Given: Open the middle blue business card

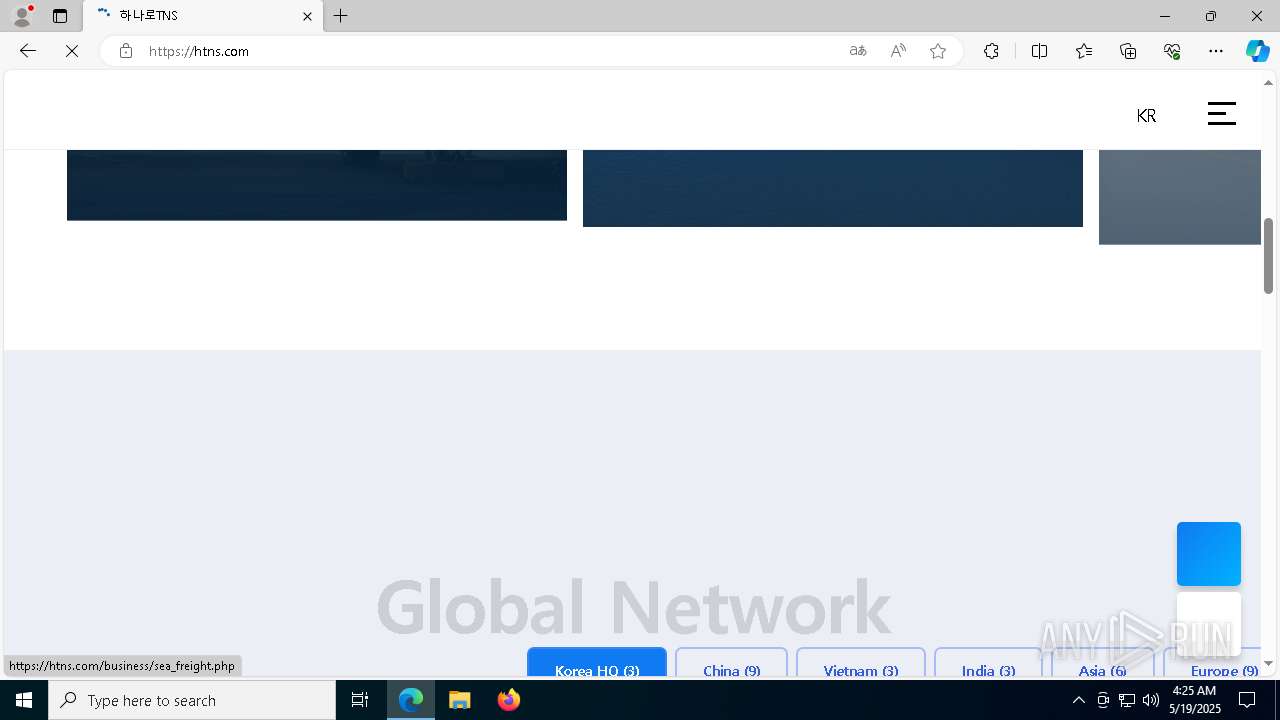Looking at the screenshot, I should [833, 188].
